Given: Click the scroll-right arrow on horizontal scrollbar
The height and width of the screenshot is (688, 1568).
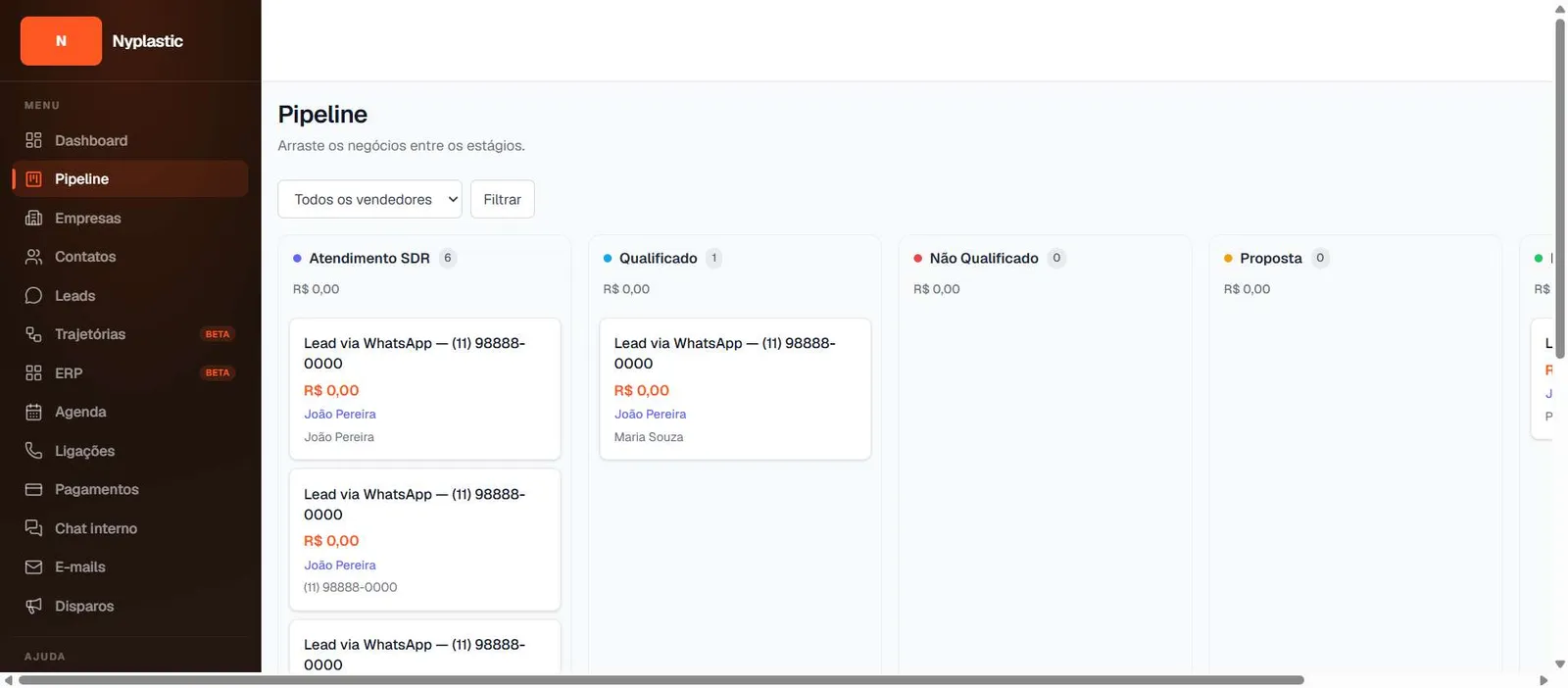Looking at the screenshot, I should point(1543,680).
